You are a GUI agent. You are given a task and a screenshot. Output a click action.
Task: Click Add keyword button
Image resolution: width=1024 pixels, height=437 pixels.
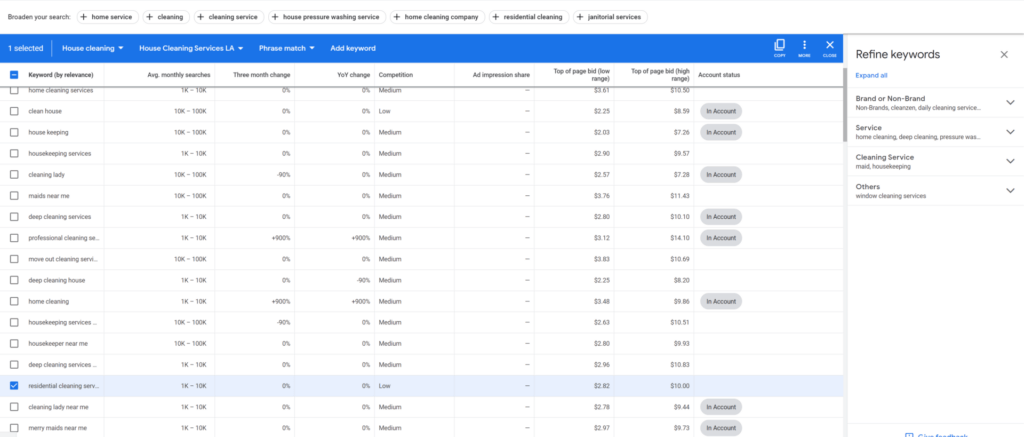coord(353,48)
